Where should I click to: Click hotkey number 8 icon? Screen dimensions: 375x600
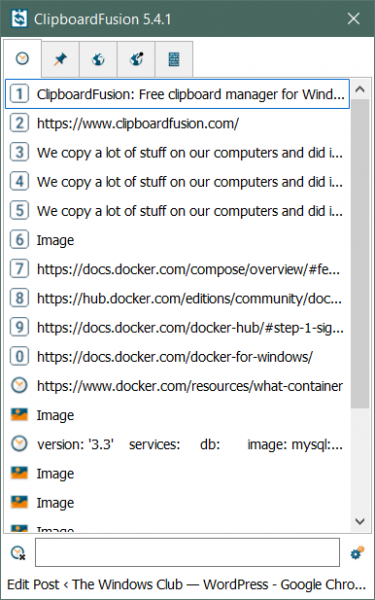click(19, 298)
